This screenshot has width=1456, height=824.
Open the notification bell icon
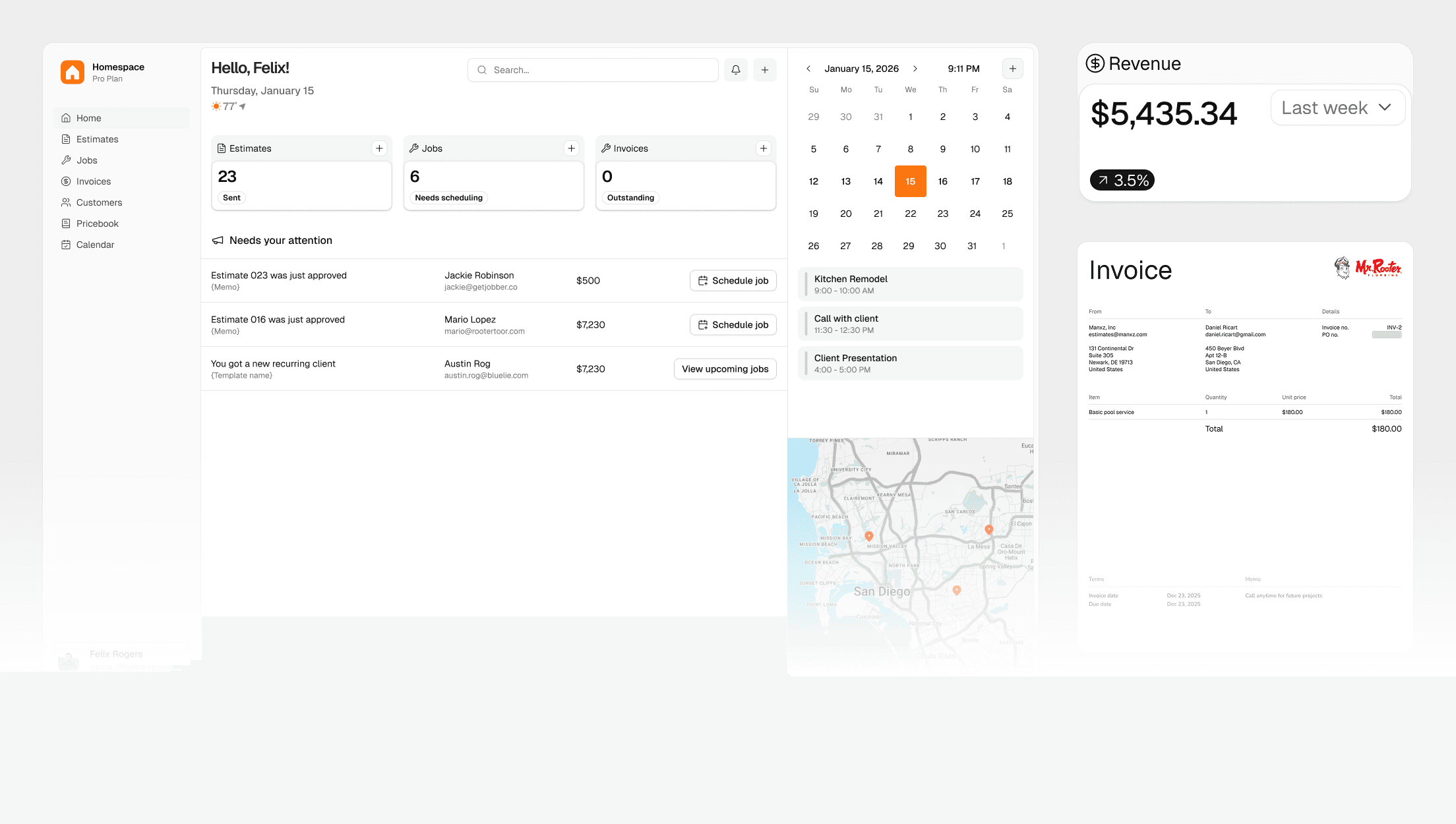click(x=735, y=69)
